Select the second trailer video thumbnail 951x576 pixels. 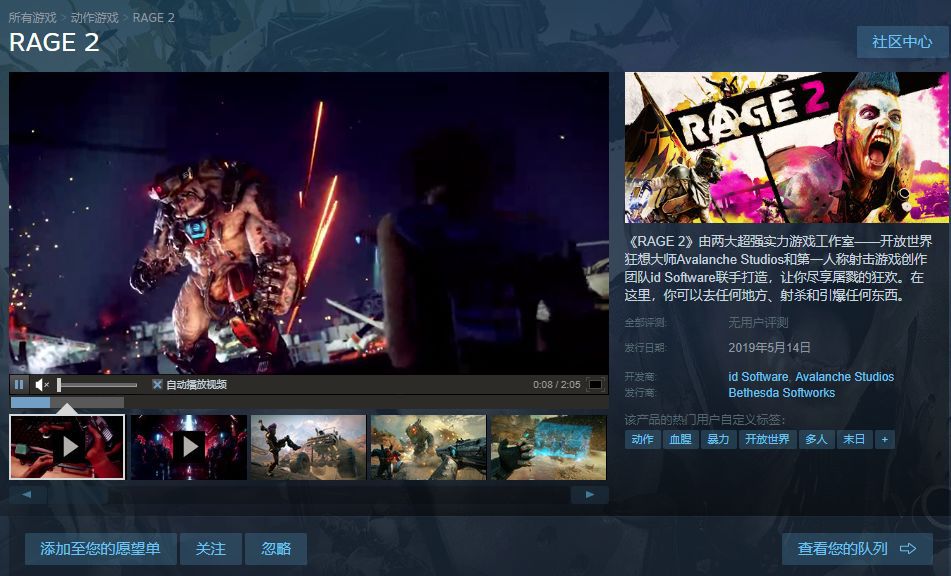(189, 447)
